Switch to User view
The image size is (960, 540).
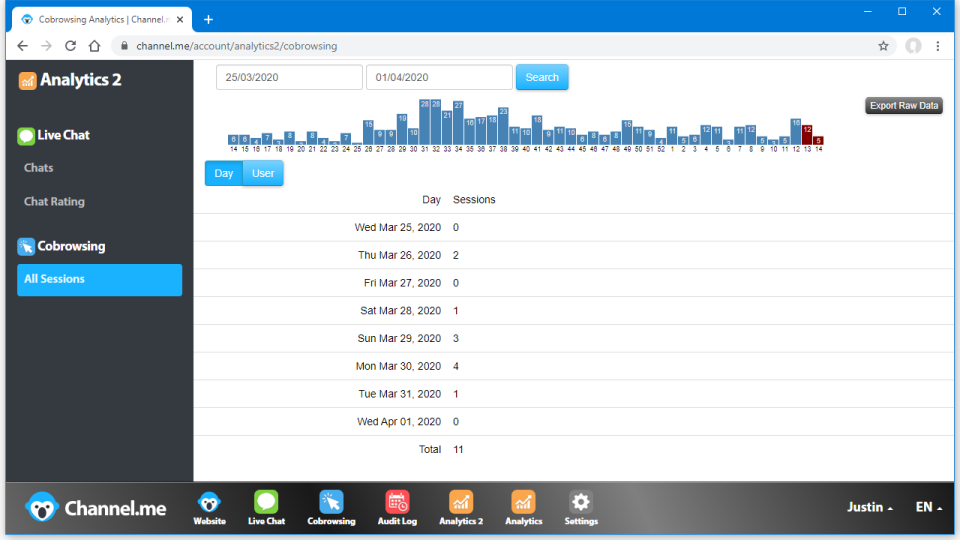[263, 173]
